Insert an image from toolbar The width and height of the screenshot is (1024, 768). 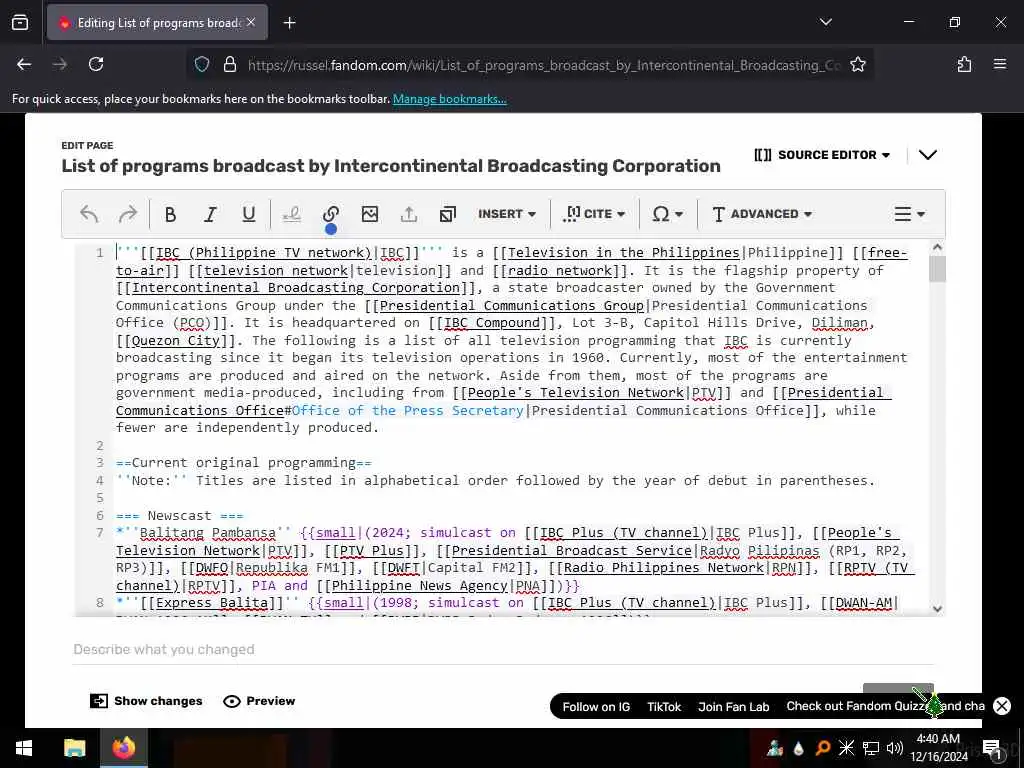point(370,214)
